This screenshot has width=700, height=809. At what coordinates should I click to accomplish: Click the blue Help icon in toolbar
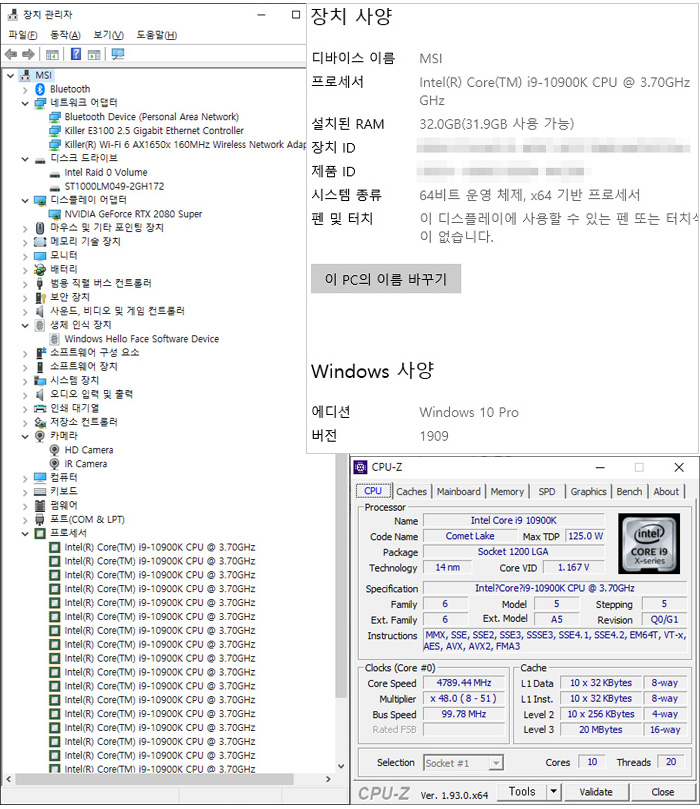coord(75,54)
